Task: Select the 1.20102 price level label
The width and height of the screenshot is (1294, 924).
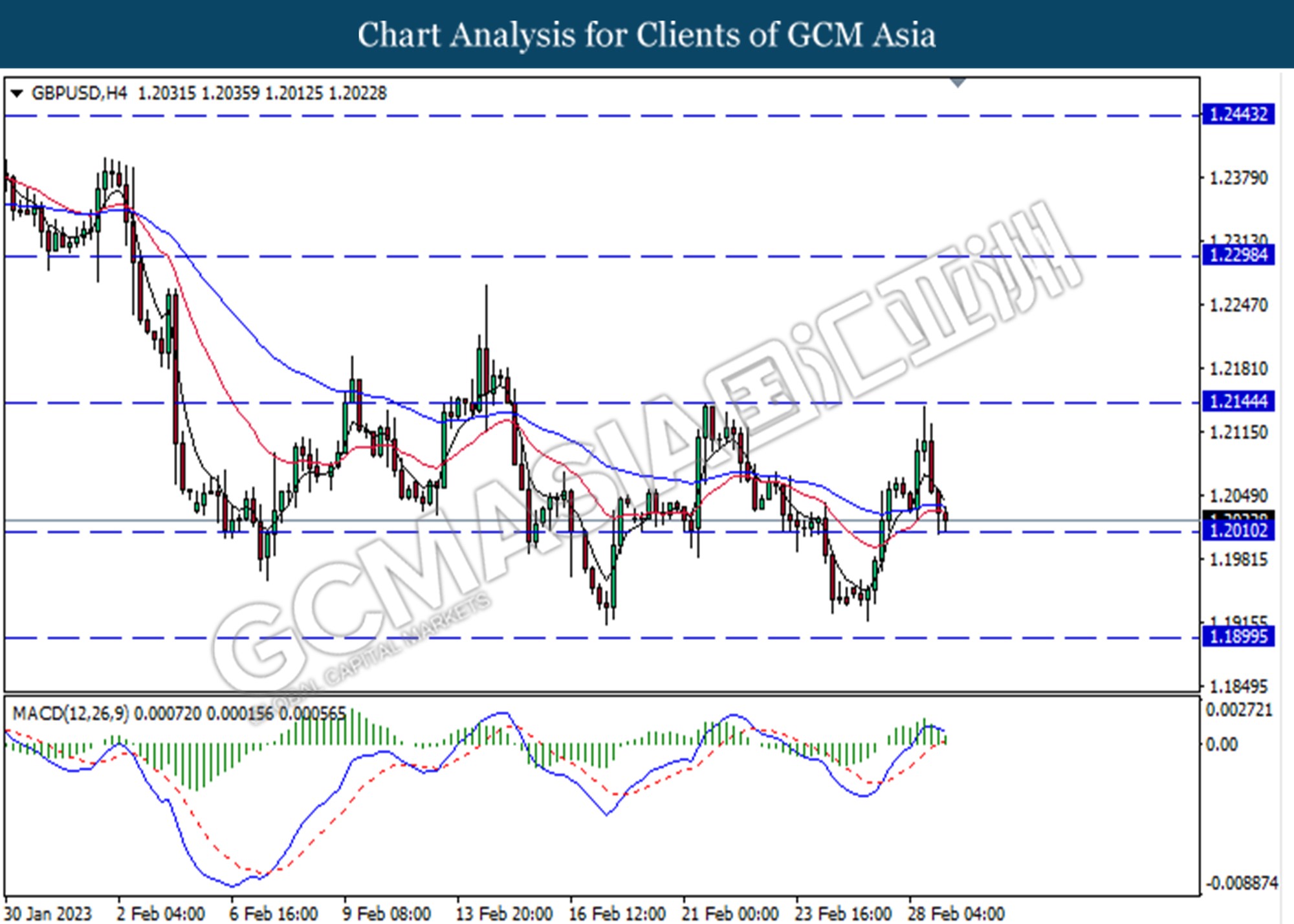Action: pos(1238,531)
